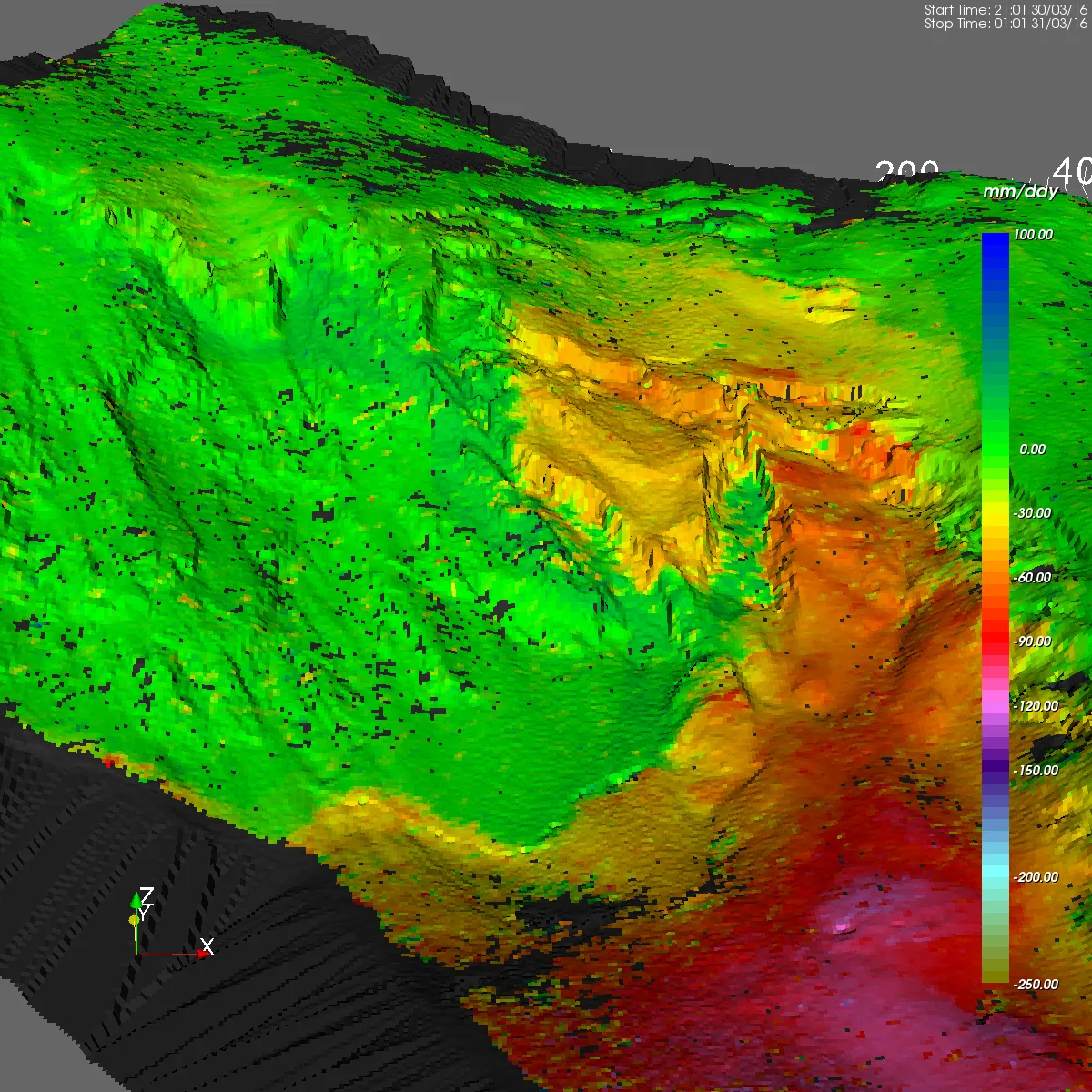Click the 200 axis tick number
Screen dimensions: 1092x1092
907,171
